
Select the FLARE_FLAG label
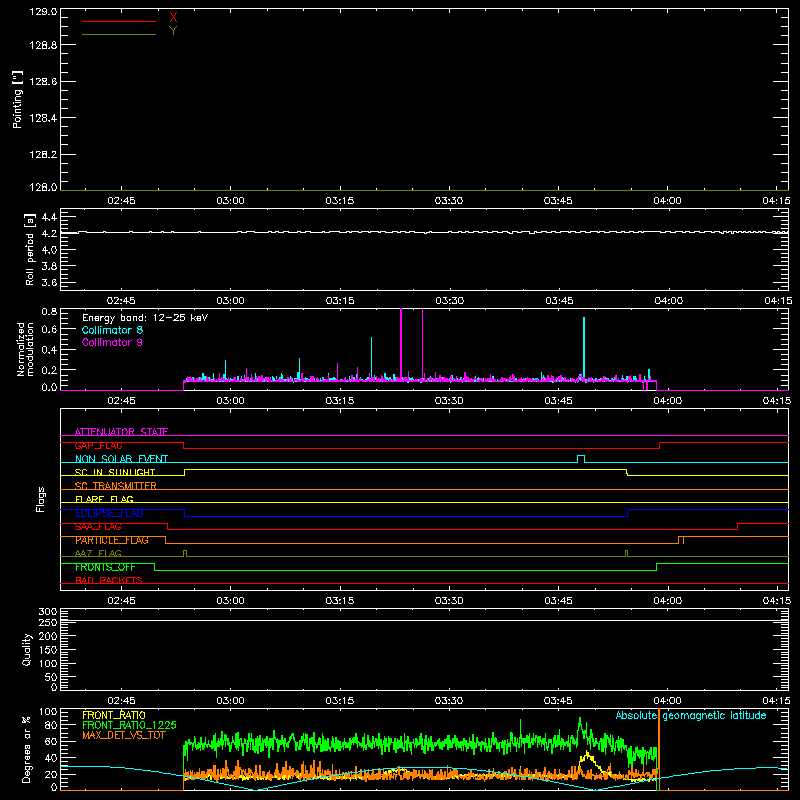click(x=104, y=499)
